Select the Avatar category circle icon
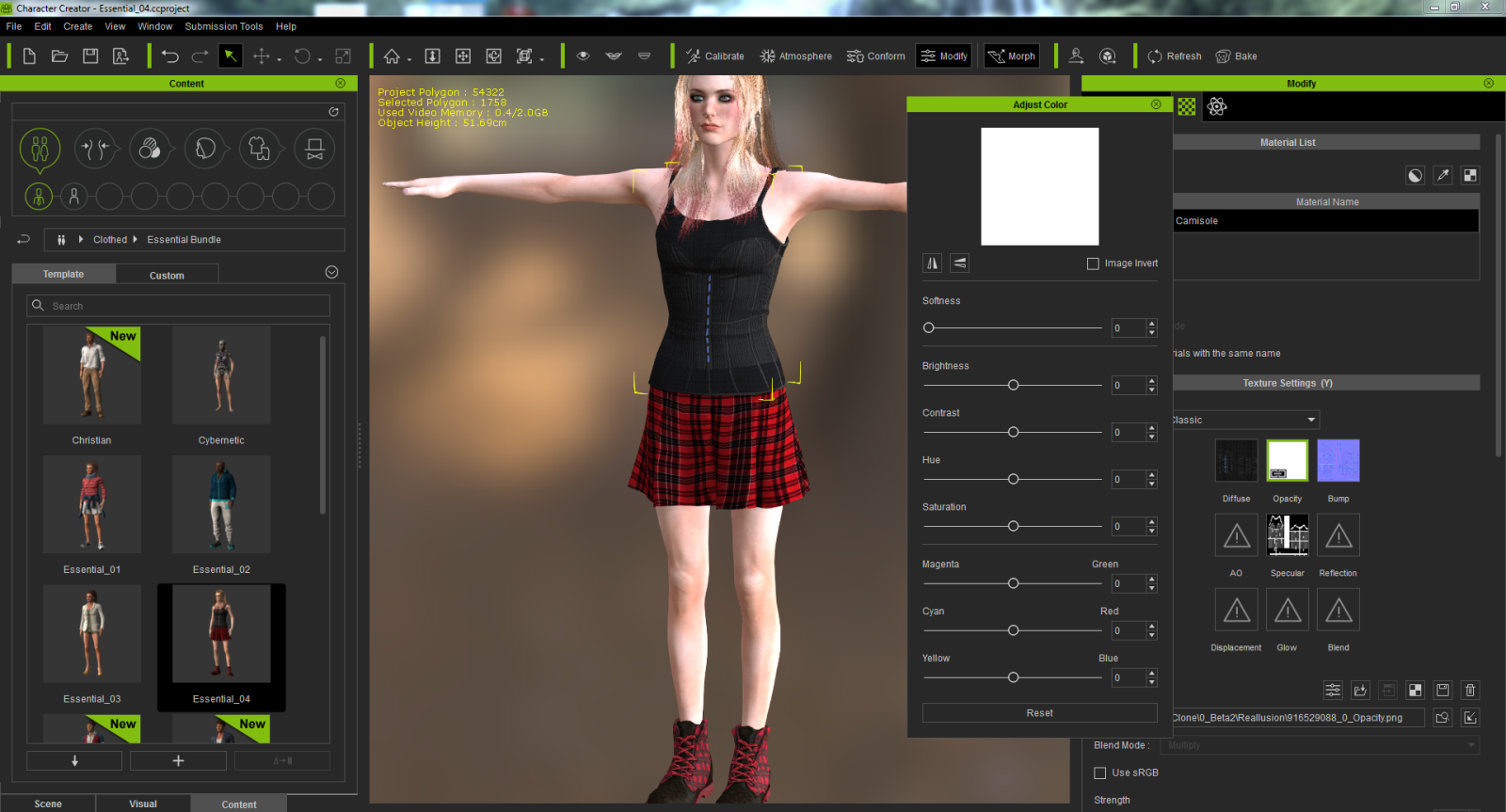The width and height of the screenshot is (1506, 812). [40, 149]
